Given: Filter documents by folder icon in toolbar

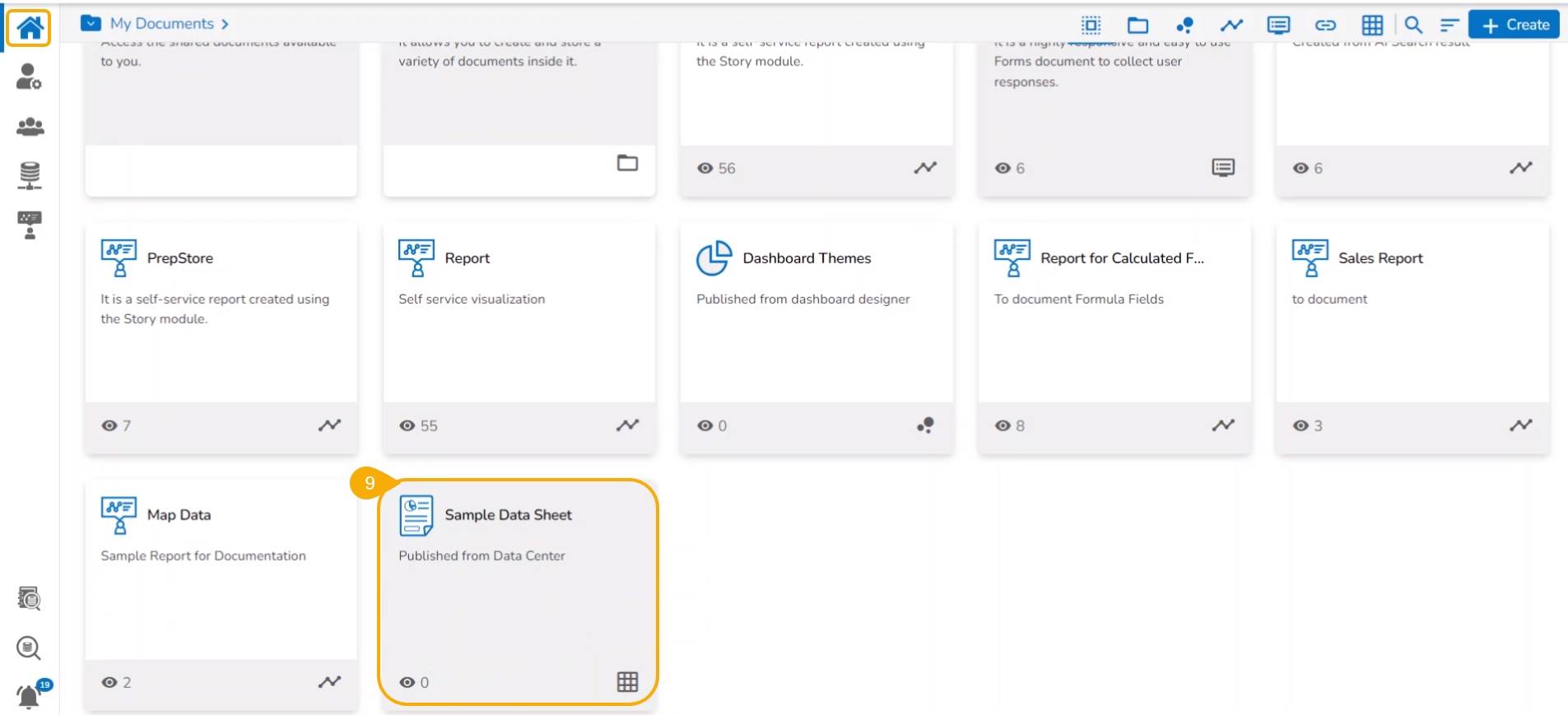Looking at the screenshot, I should [x=1138, y=25].
